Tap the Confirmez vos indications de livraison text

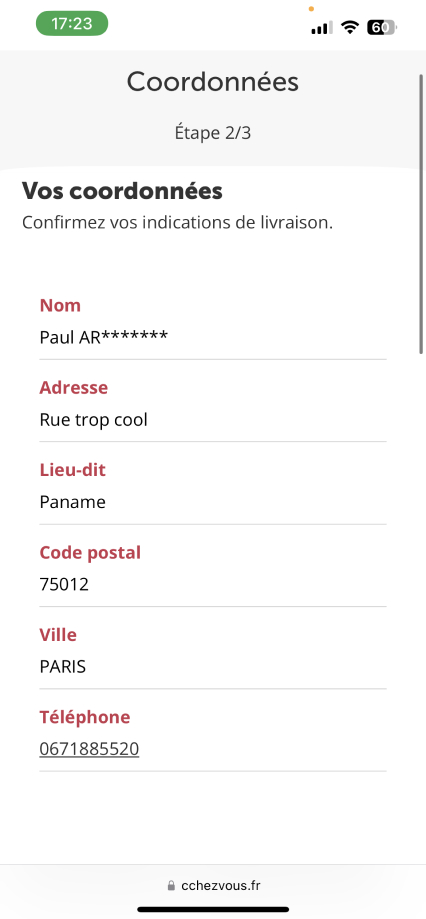pos(178,223)
